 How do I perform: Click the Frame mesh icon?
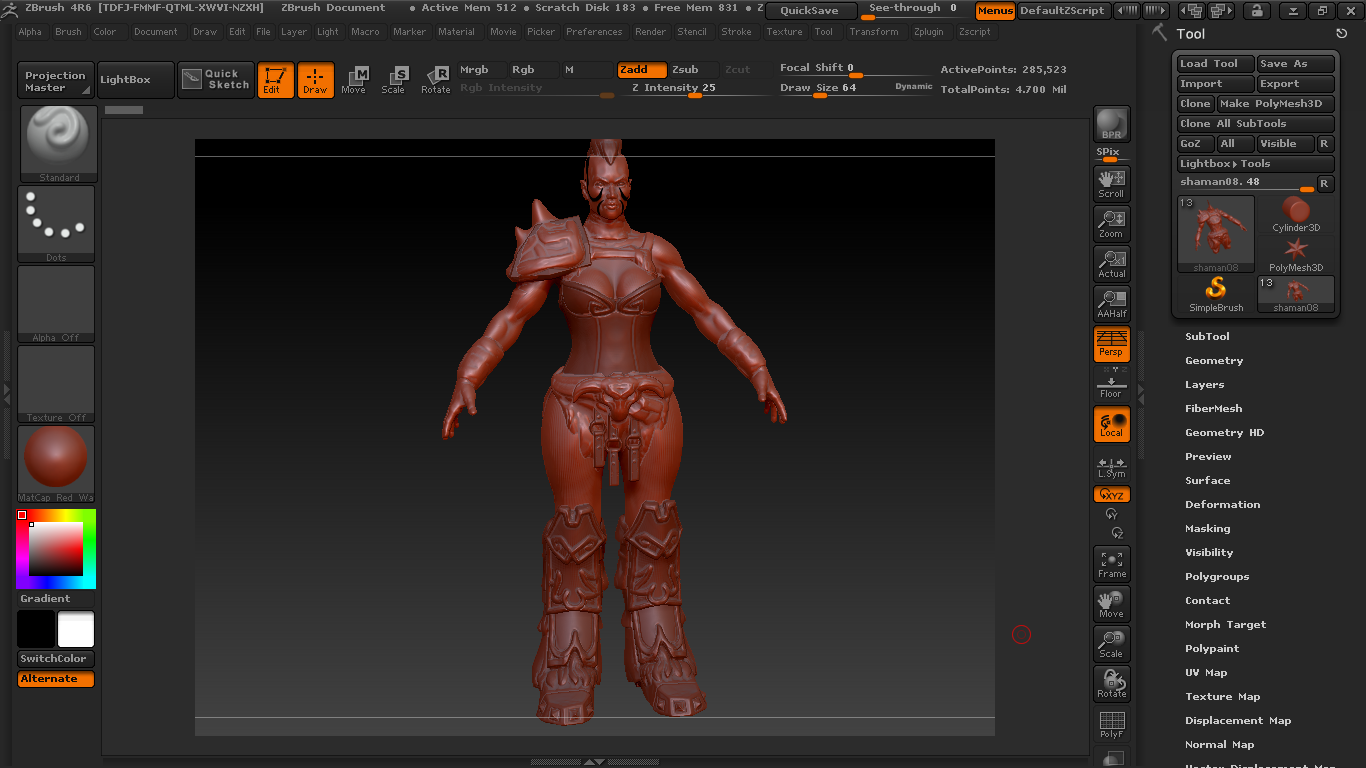tap(1111, 564)
